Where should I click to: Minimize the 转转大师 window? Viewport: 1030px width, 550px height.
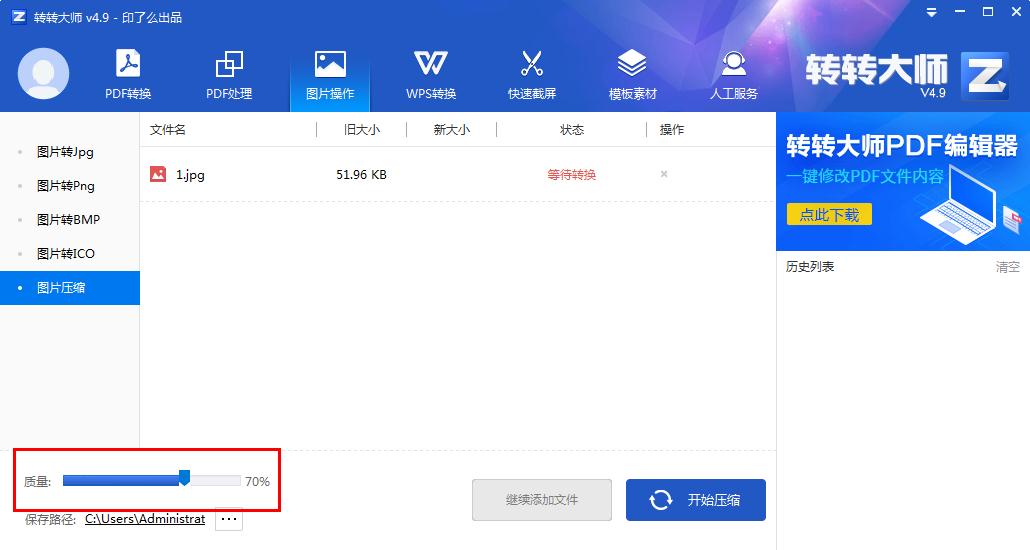tap(960, 12)
